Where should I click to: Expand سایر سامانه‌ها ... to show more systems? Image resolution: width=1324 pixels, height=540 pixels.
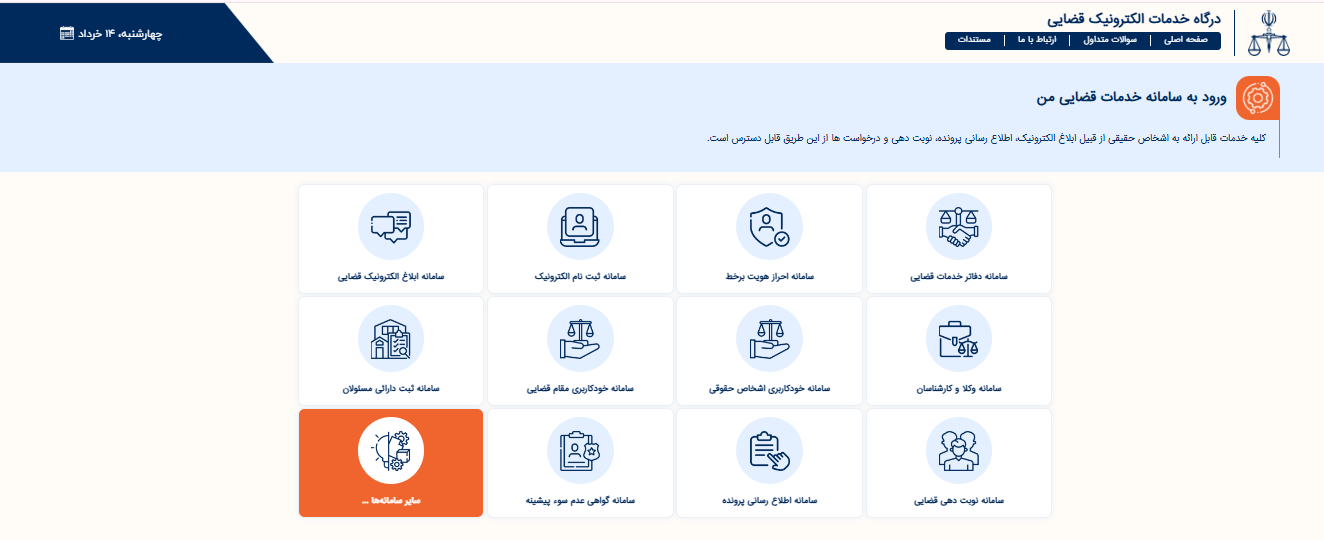391,500
